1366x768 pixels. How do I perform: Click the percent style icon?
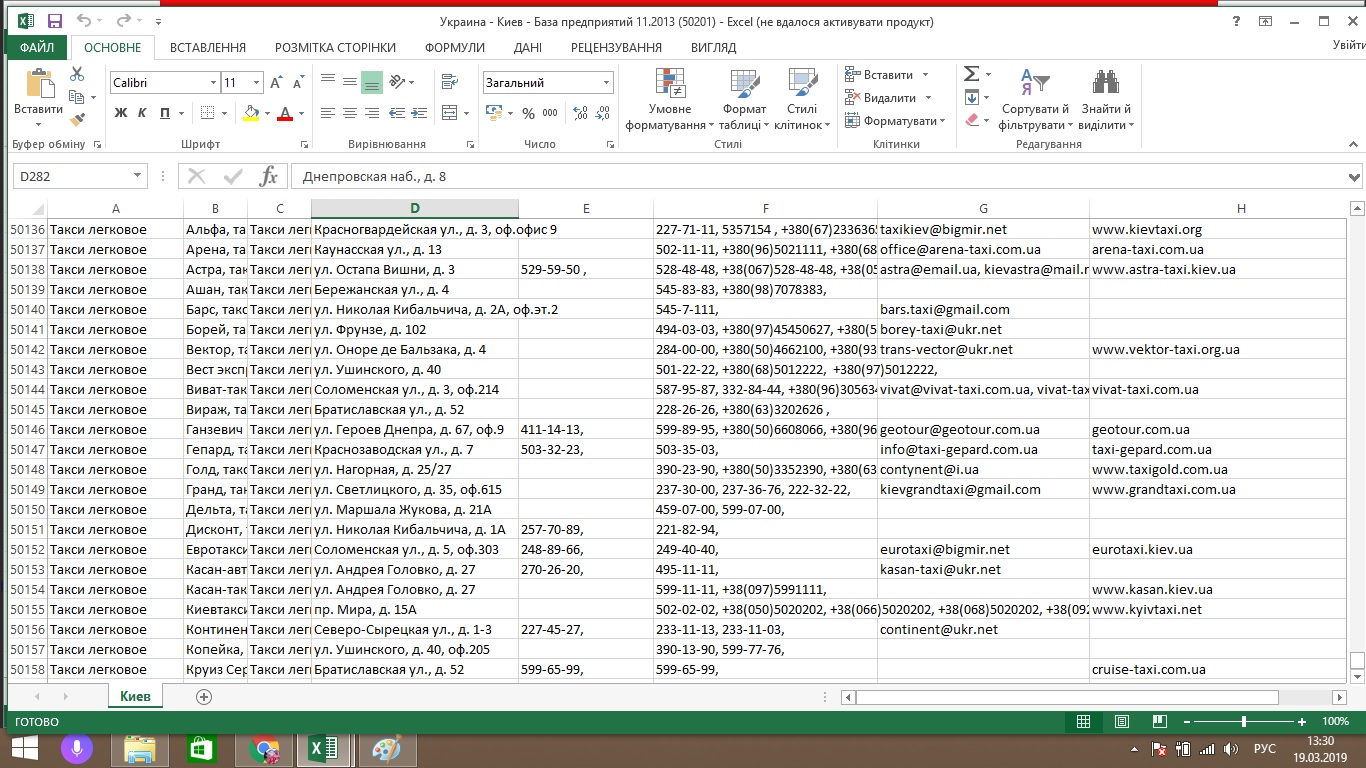click(528, 113)
